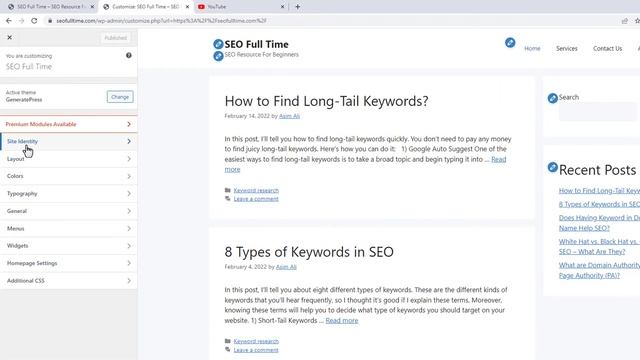The image size is (640, 360).
Task: Click the author link under 8 Types post
Action: pyautogui.click(x=286, y=267)
